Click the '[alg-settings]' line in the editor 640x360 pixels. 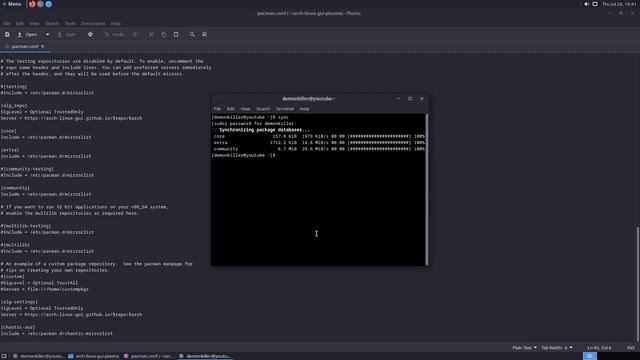pos(19,302)
